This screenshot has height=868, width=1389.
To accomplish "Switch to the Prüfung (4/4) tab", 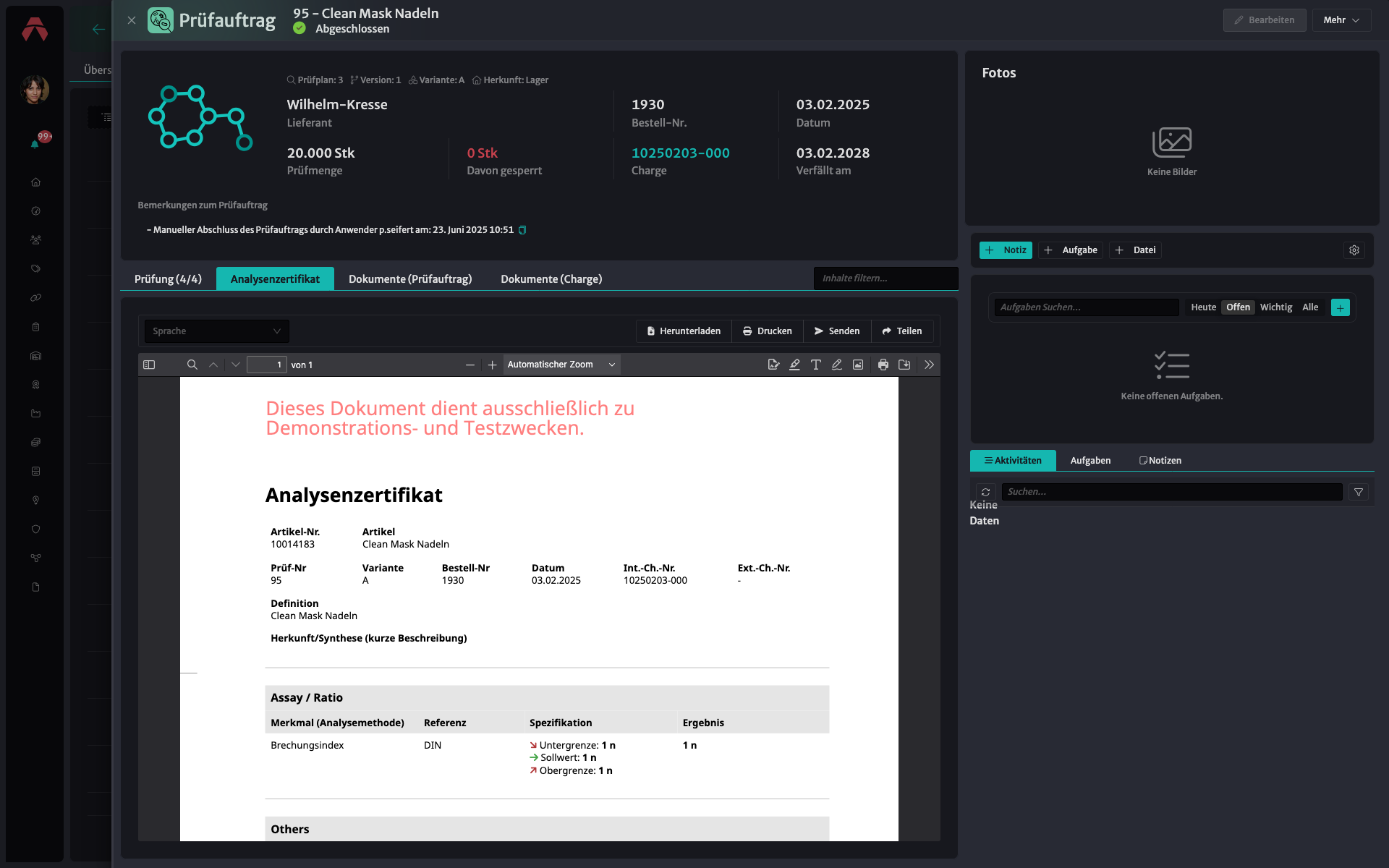I will (x=168, y=279).
